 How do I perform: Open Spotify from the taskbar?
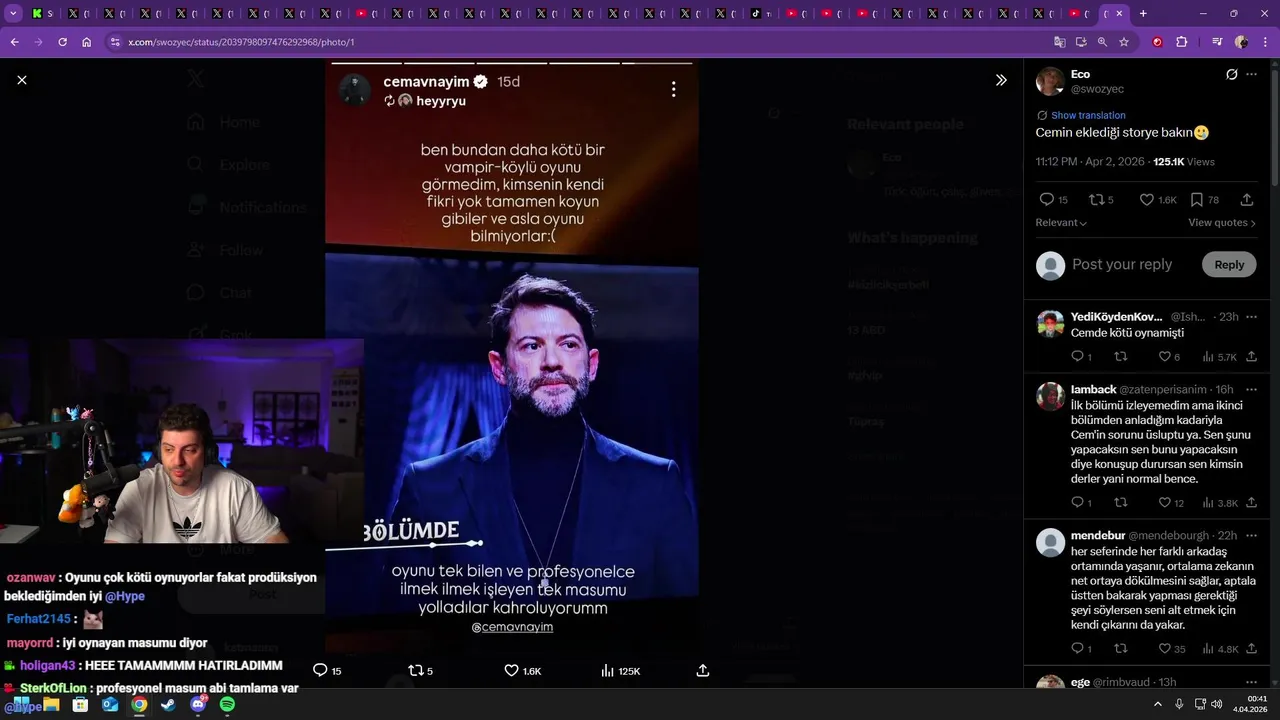click(227, 704)
